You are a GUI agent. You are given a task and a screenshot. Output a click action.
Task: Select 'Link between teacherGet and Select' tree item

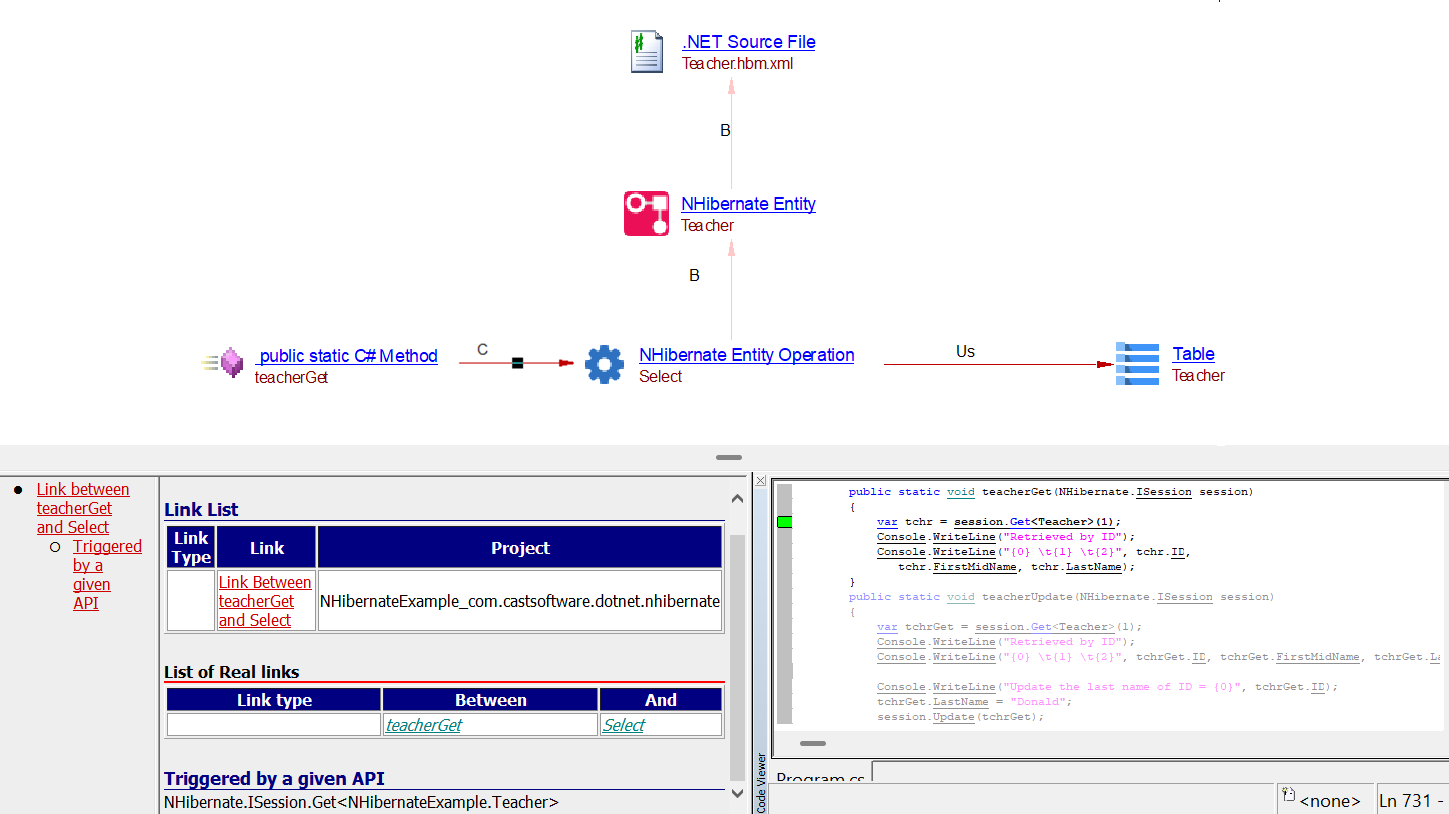coord(83,508)
